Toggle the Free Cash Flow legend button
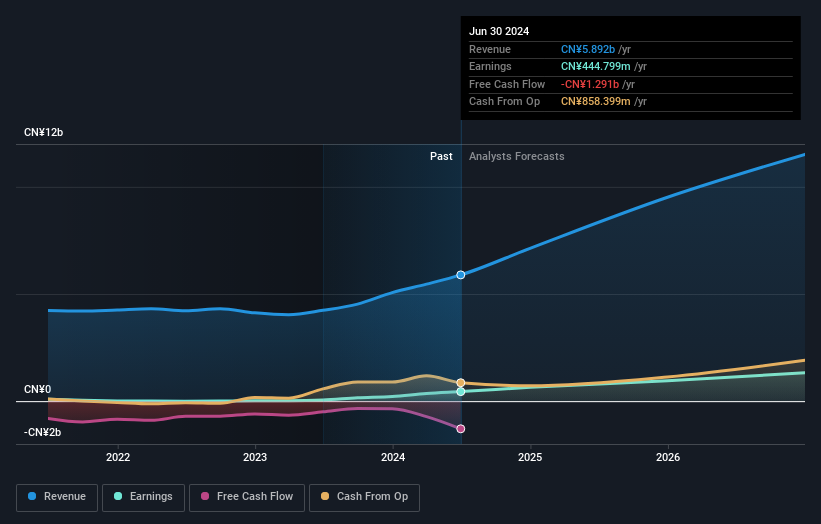Screen dimensions: 821x524 click(x=247, y=497)
